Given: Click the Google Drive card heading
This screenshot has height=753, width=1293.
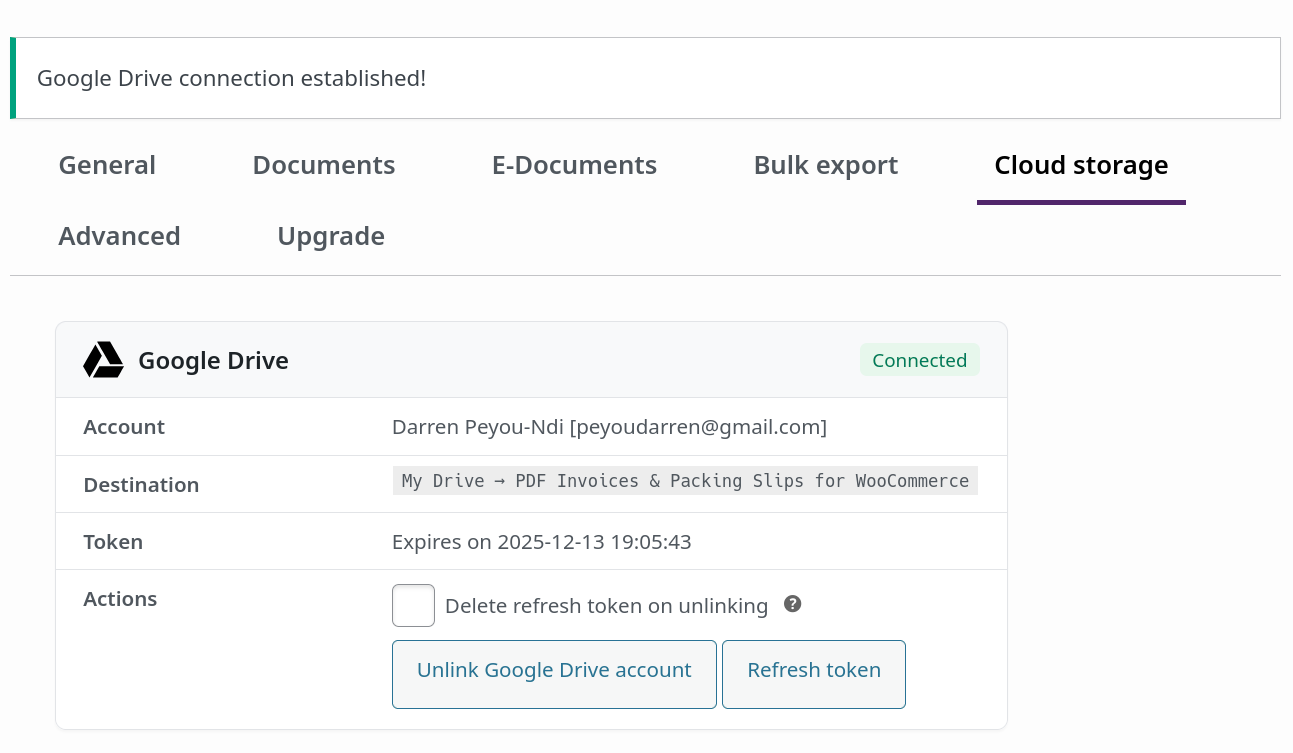Looking at the screenshot, I should (213, 361).
